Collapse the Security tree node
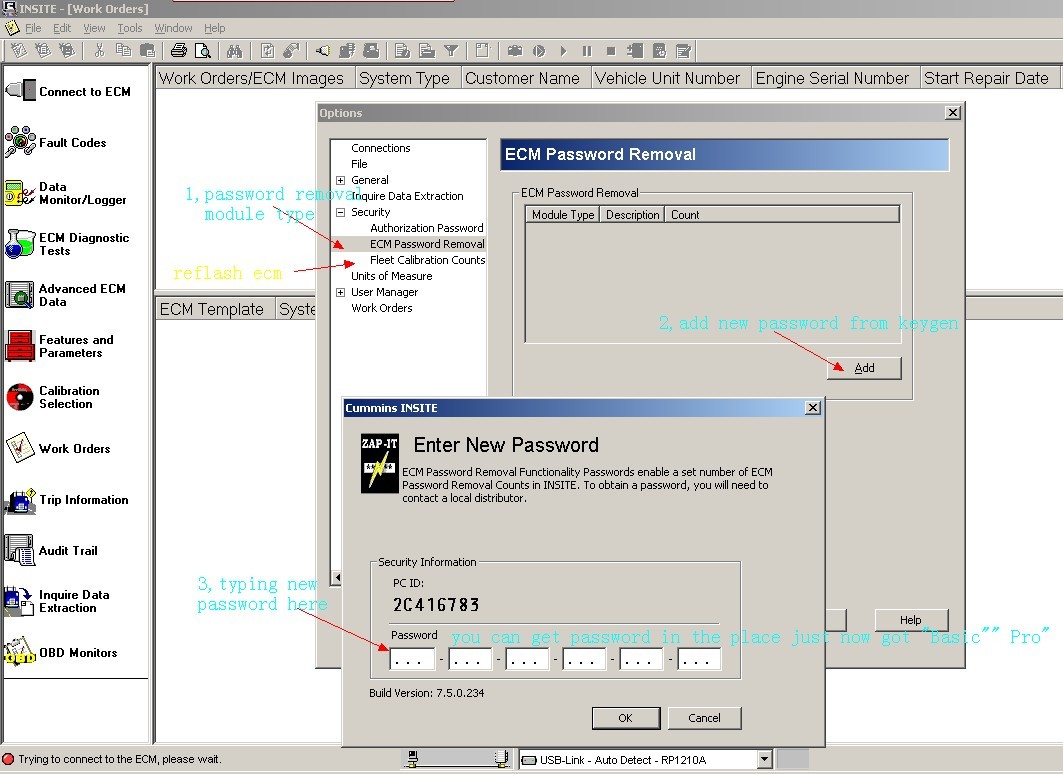The width and height of the screenshot is (1063, 774). coord(340,212)
